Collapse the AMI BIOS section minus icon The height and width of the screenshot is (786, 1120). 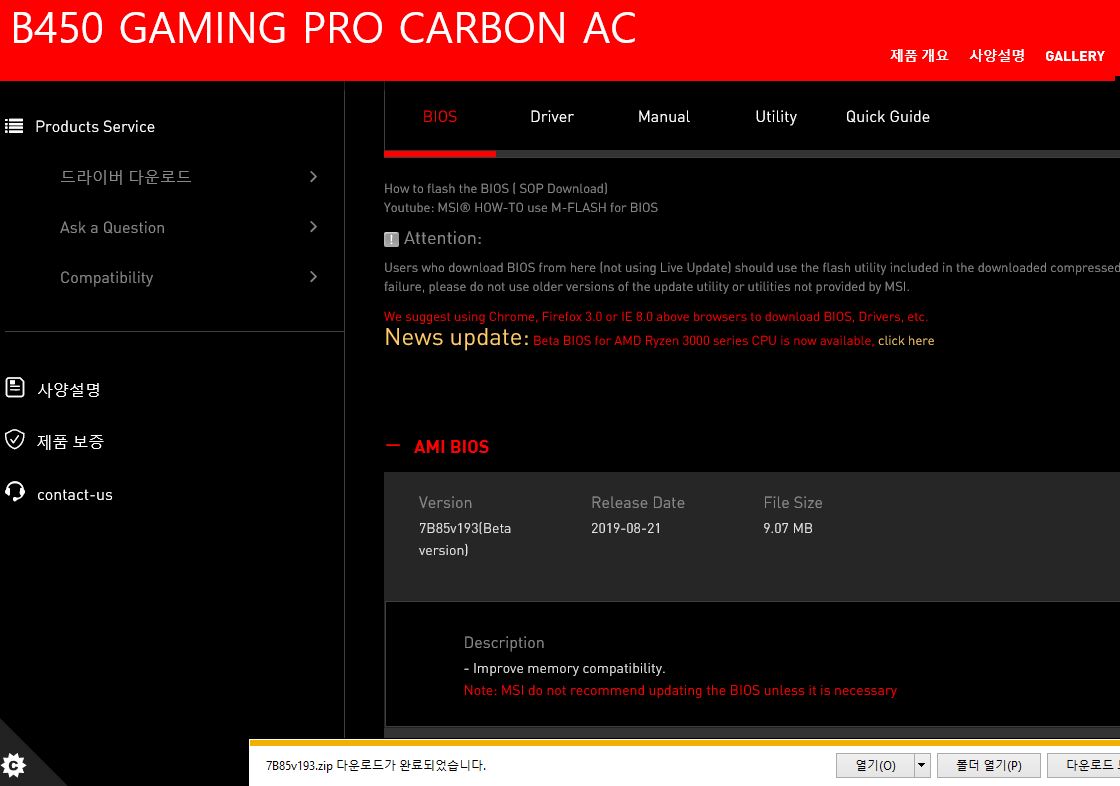pos(393,445)
